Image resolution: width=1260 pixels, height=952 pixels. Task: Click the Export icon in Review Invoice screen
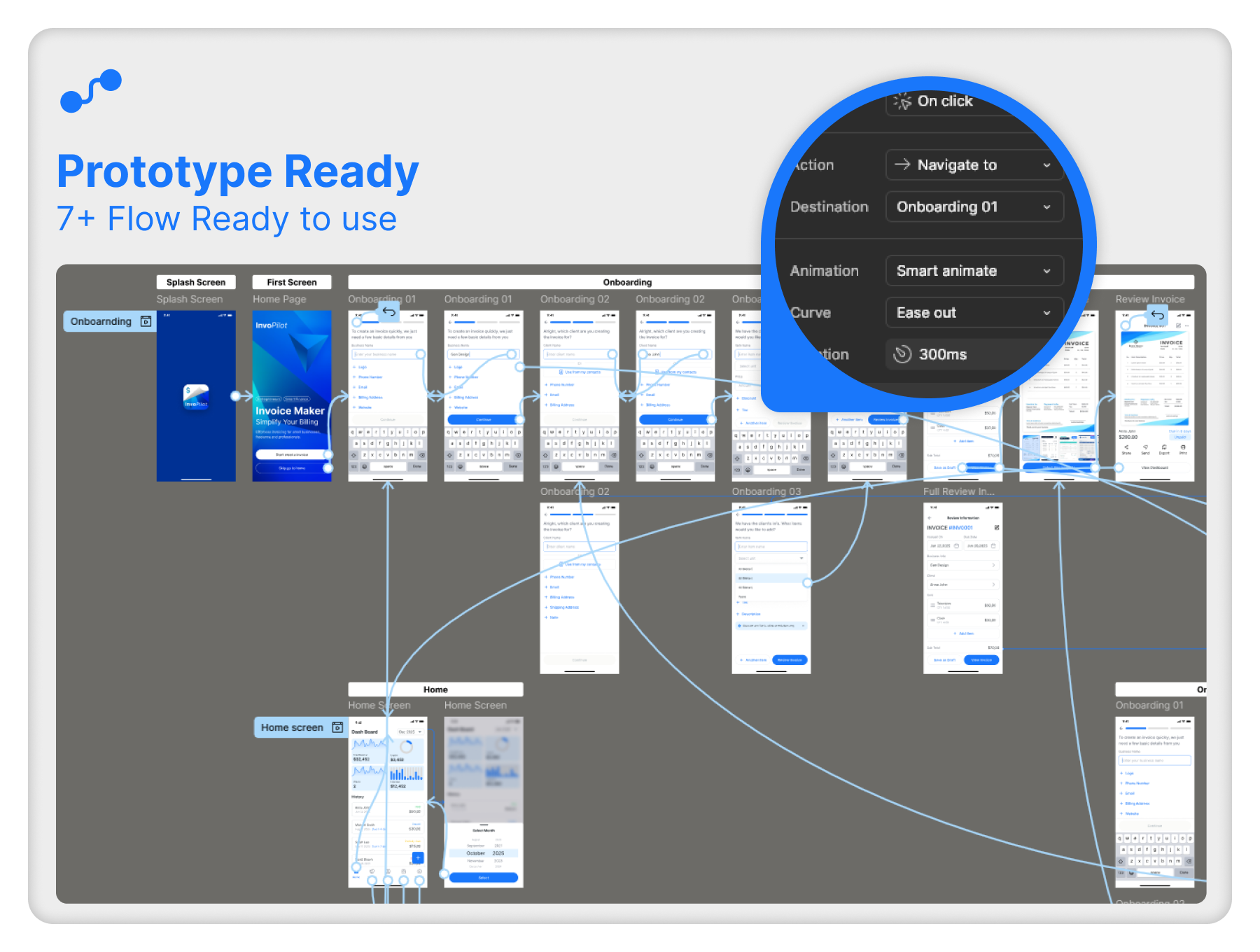coord(1164,448)
